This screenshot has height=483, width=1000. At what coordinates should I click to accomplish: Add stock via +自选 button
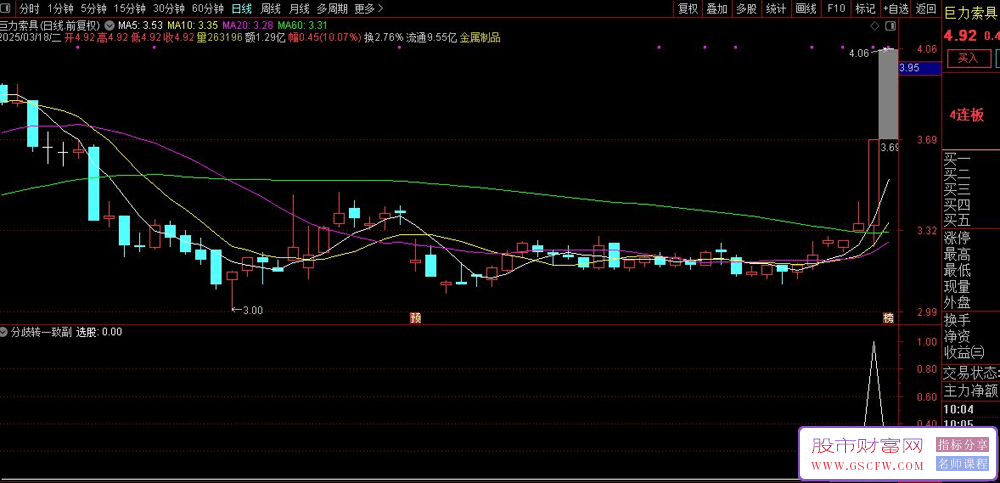(x=896, y=8)
